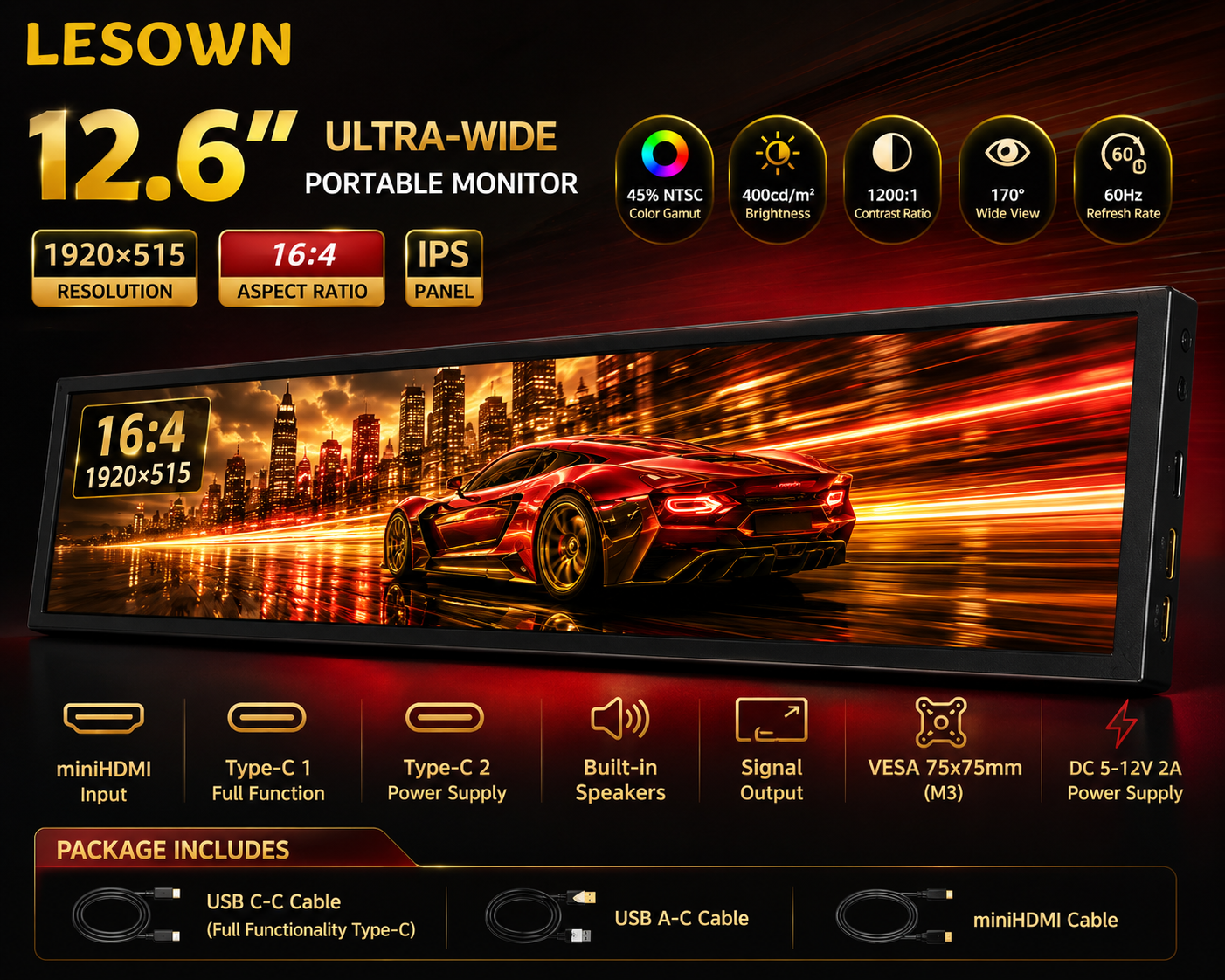Viewport: 1225px width, 980px height.
Task: Click the DC 5-12V 2A label
Action: [x=1125, y=768]
